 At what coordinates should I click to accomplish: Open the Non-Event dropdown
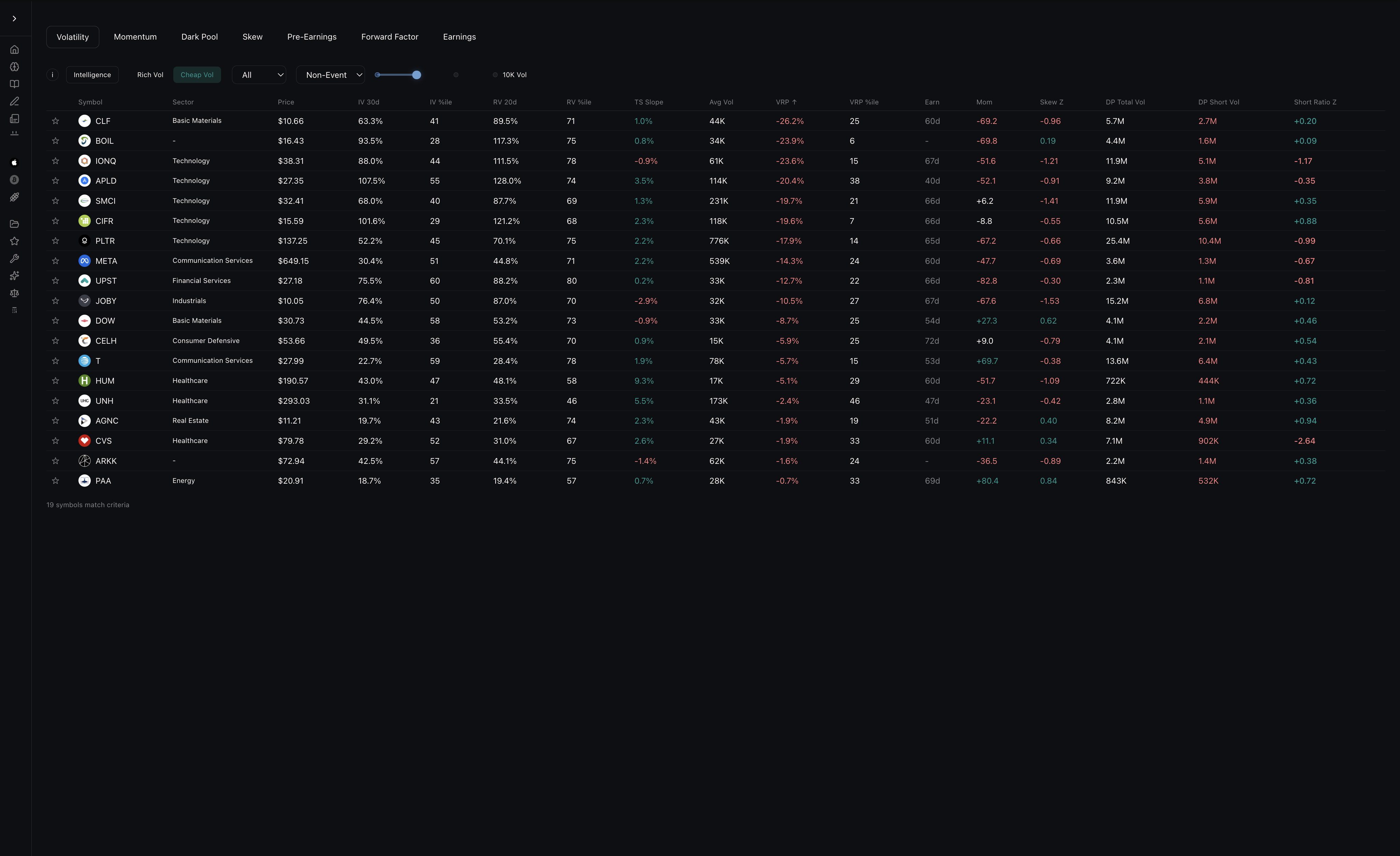(330, 74)
